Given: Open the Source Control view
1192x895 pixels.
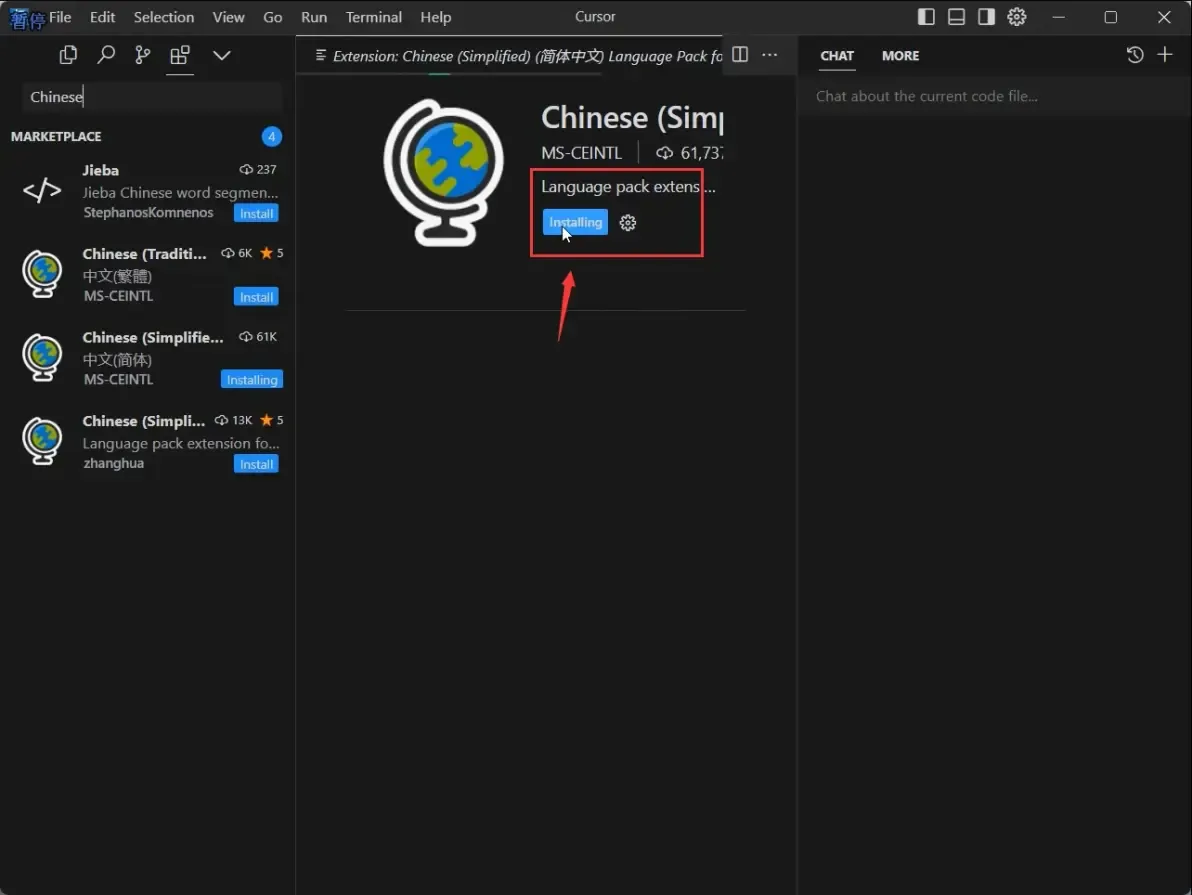Looking at the screenshot, I should pos(143,55).
